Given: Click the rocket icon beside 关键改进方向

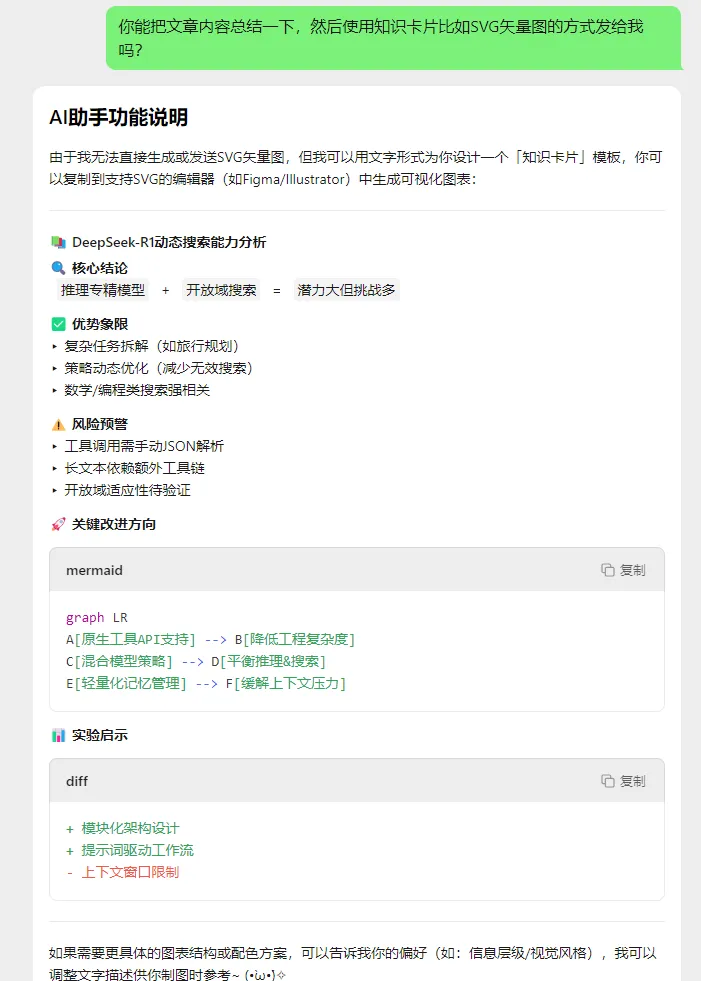Looking at the screenshot, I should pyautogui.click(x=58, y=524).
